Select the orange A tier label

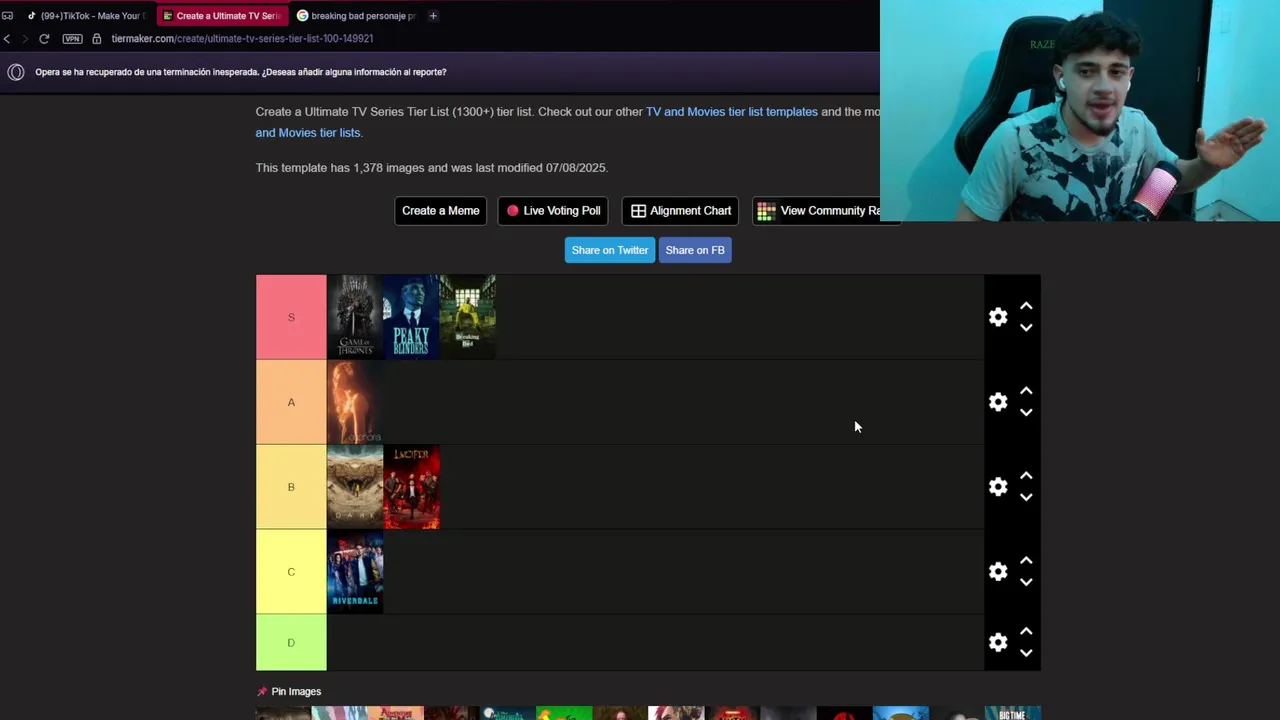tap(291, 402)
